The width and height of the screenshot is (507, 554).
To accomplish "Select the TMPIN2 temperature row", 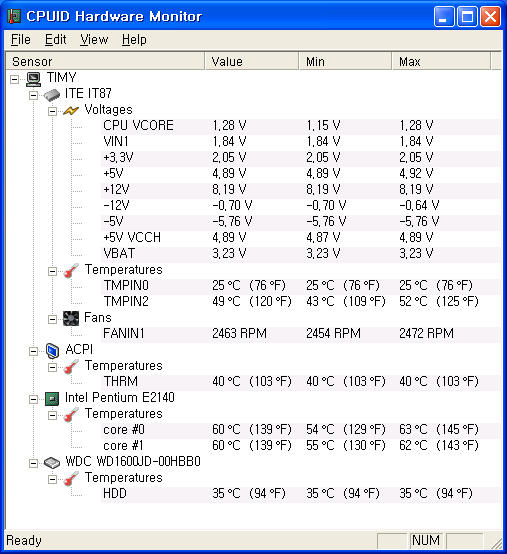I will point(301,302).
